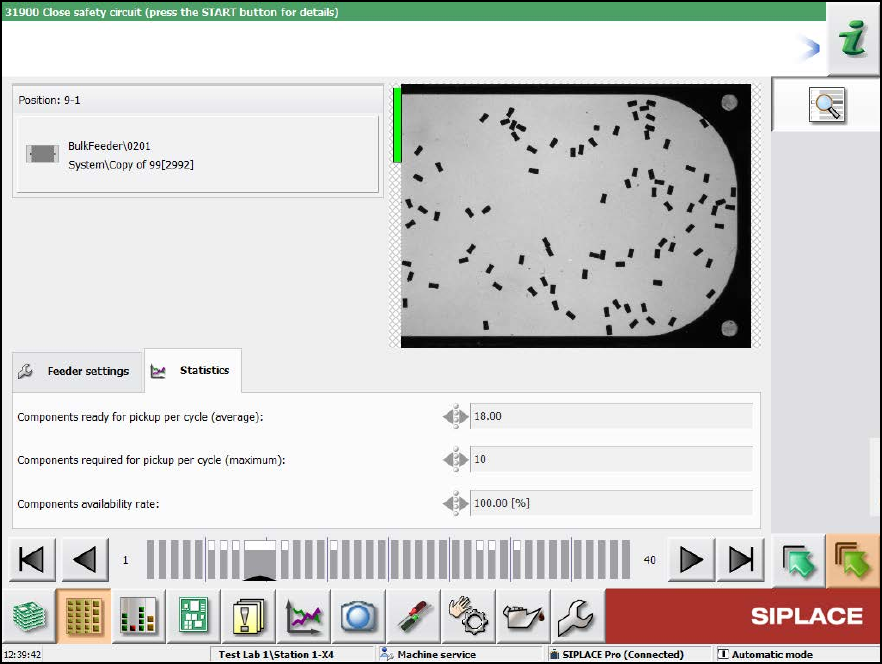
Task: Open the warning messages pages icon
Action: [x=248, y=616]
